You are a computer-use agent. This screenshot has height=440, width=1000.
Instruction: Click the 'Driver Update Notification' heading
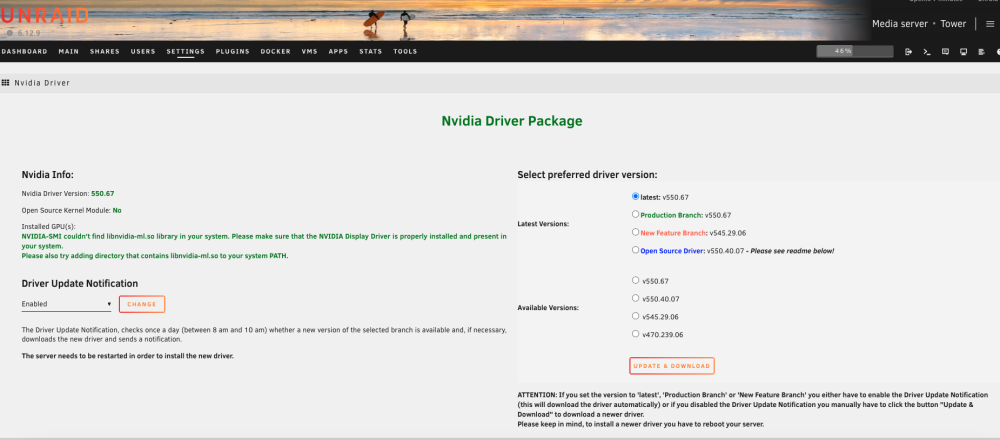point(80,283)
